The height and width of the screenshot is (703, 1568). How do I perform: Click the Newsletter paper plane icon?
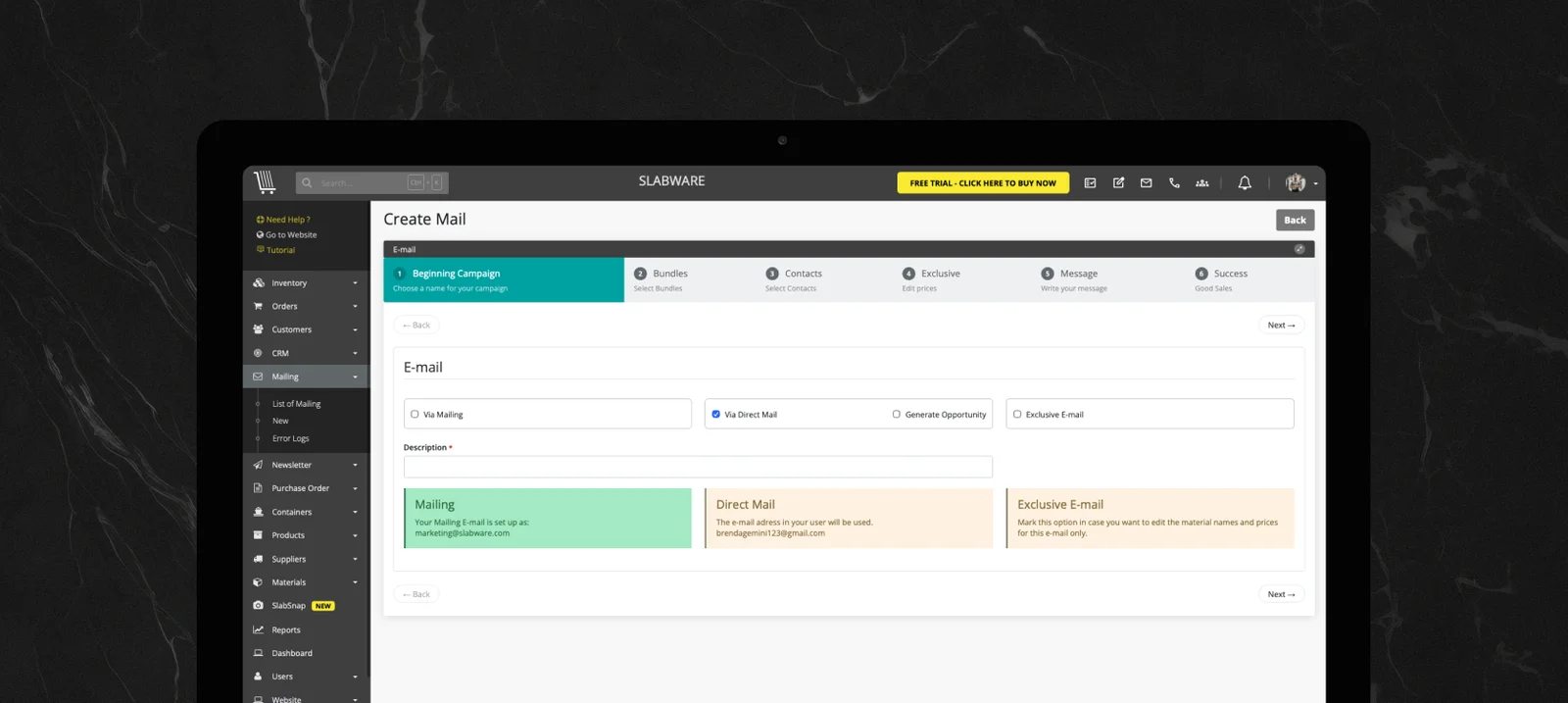tap(258, 465)
